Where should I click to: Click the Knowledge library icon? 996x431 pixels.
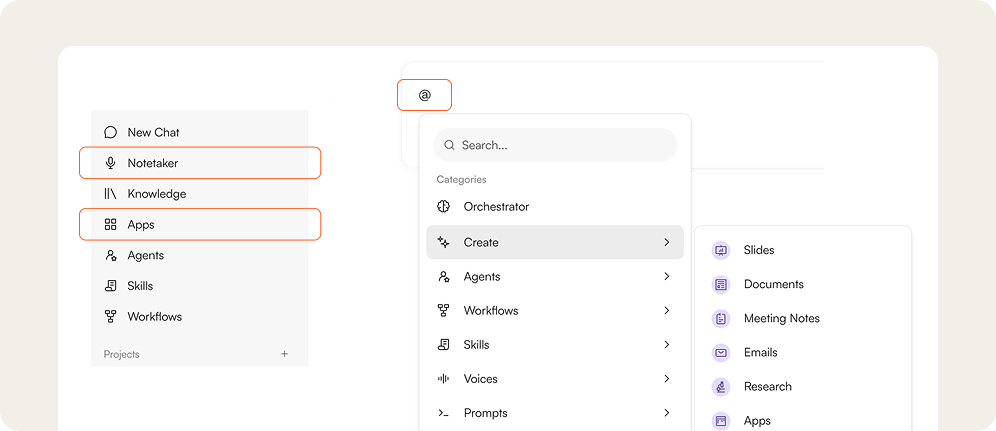click(111, 194)
